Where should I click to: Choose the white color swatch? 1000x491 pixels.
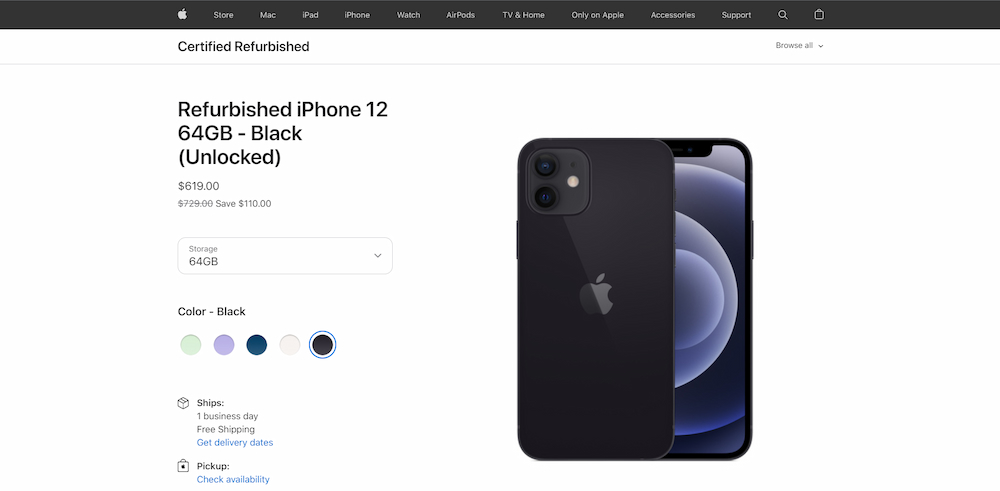tap(290, 345)
